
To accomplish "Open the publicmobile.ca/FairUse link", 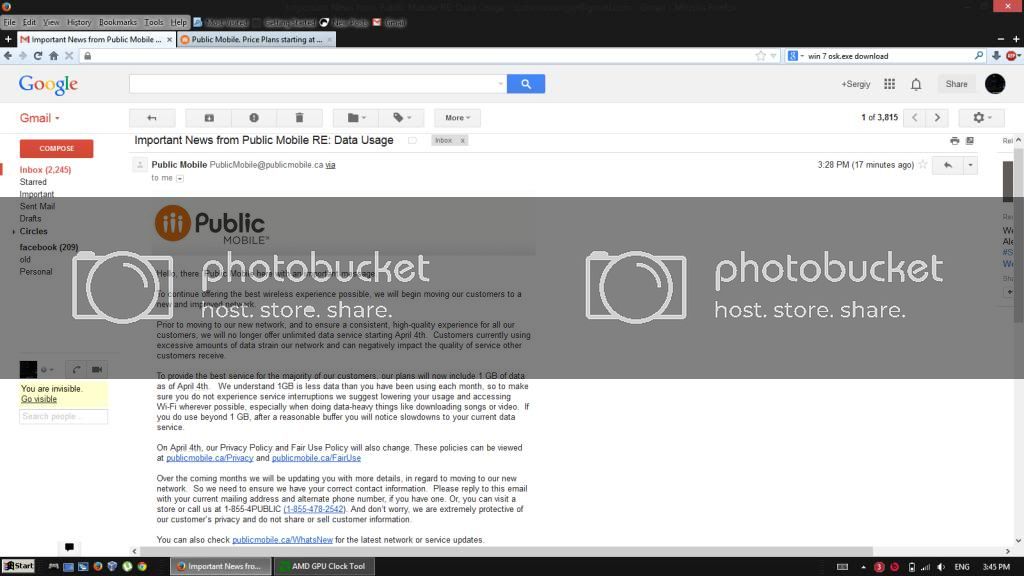I will click(316, 458).
